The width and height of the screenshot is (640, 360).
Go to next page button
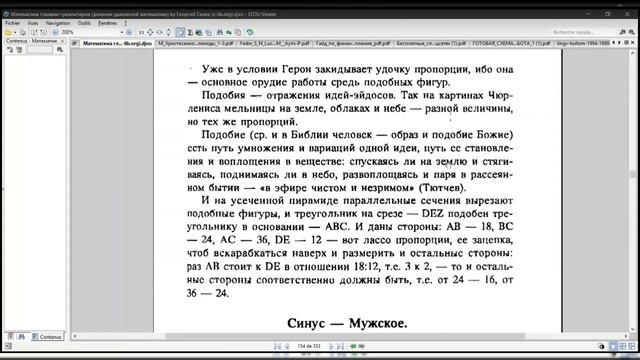click(x=331, y=346)
